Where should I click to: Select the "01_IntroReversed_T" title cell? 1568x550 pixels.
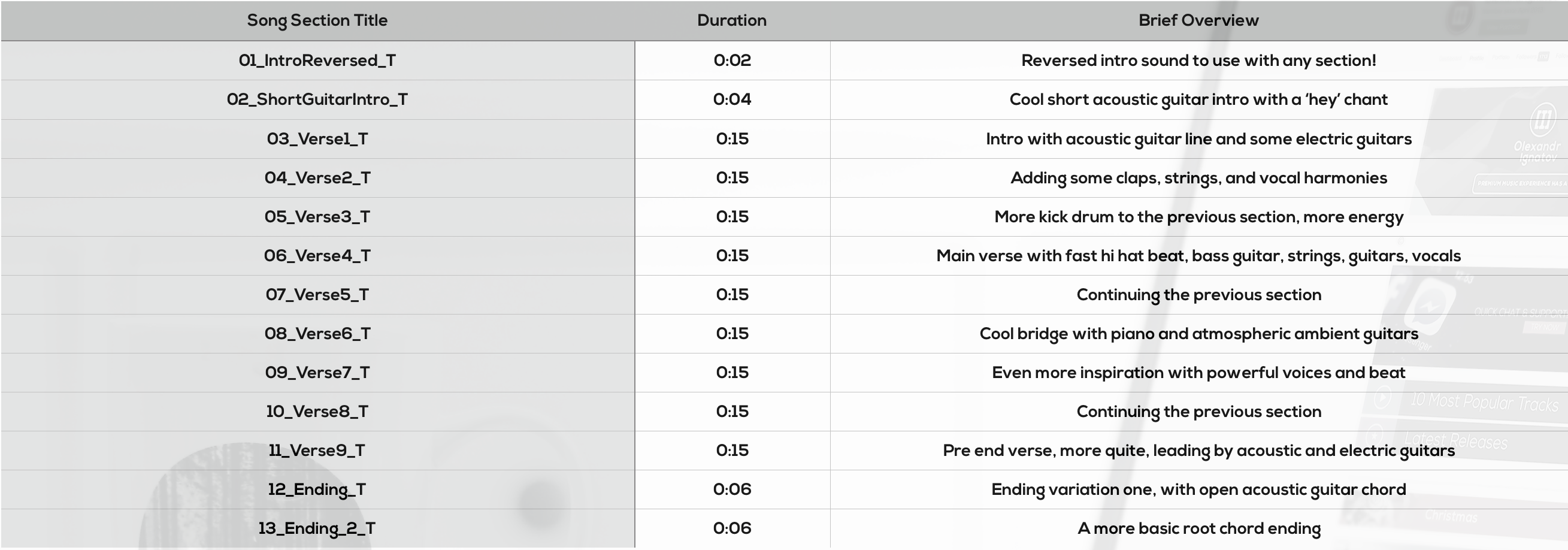[x=317, y=61]
